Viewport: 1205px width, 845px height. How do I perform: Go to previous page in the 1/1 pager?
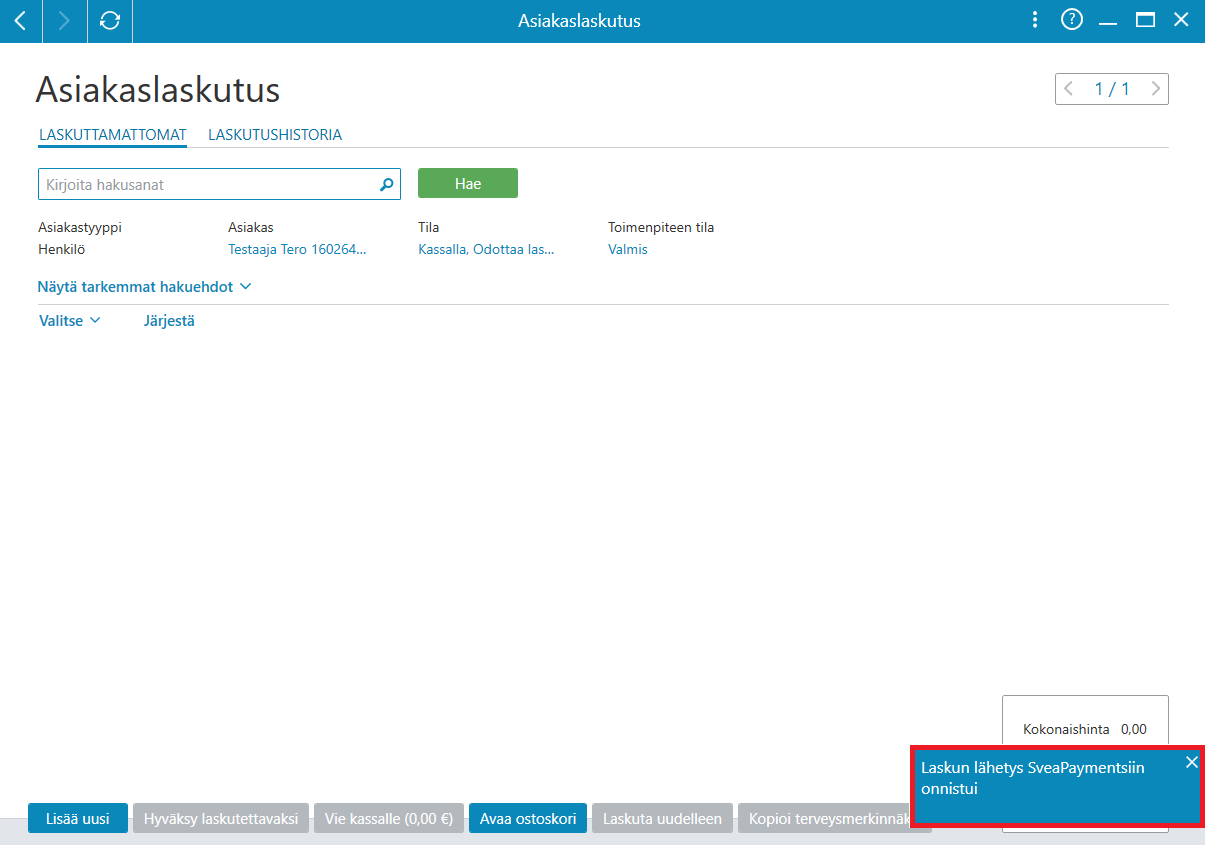(x=1069, y=89)
